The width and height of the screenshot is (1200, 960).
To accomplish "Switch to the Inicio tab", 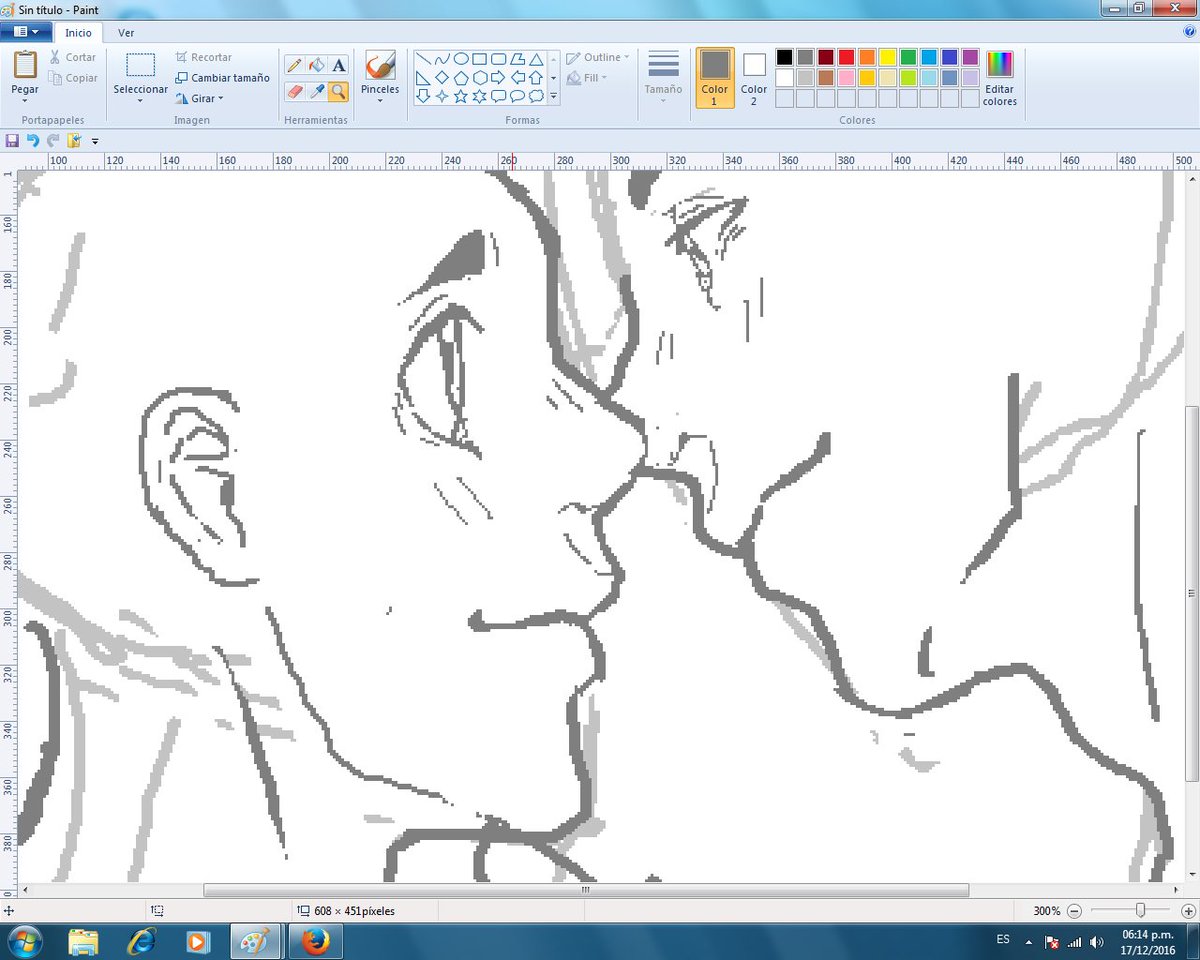I will (78, 32).
